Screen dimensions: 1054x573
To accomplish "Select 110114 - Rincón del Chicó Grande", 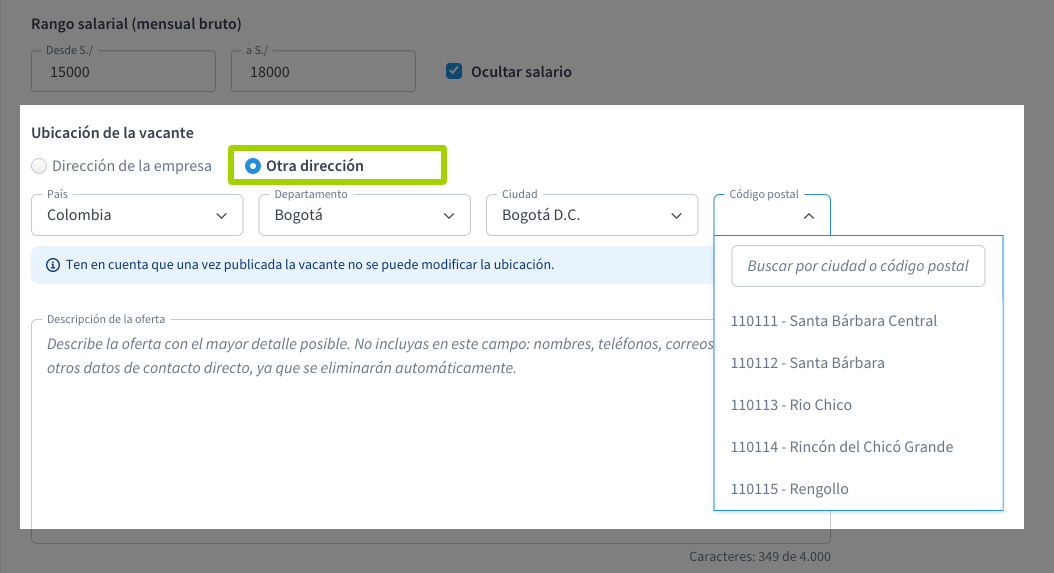I will click(x=842, y=447).
